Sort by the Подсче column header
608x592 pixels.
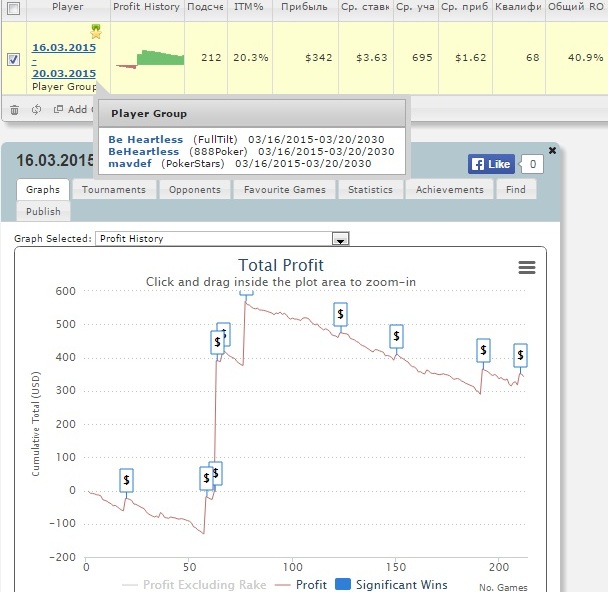click(x=205, y=7)
